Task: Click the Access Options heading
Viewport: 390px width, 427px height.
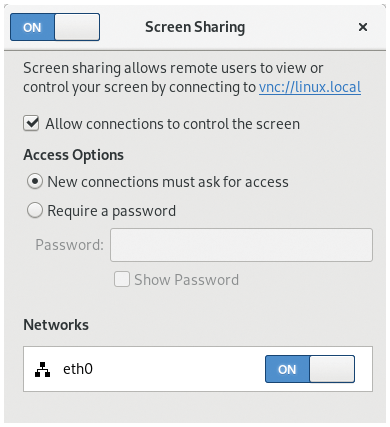Action: (x=73, y=155)
